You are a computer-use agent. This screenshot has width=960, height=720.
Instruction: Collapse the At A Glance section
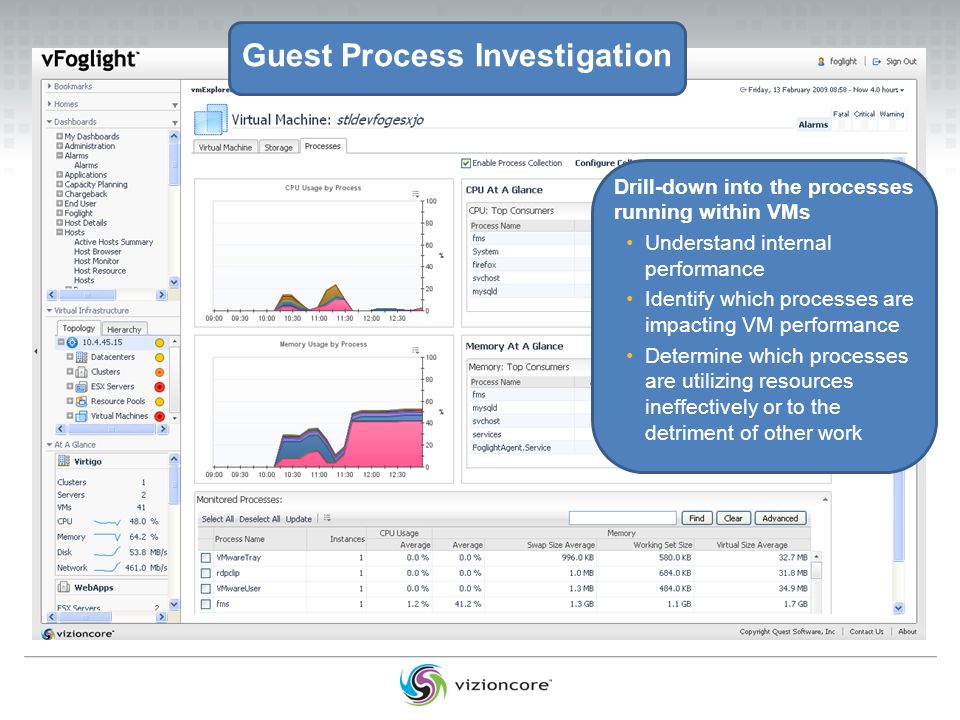pyautogui.click(x=50, y=444)
